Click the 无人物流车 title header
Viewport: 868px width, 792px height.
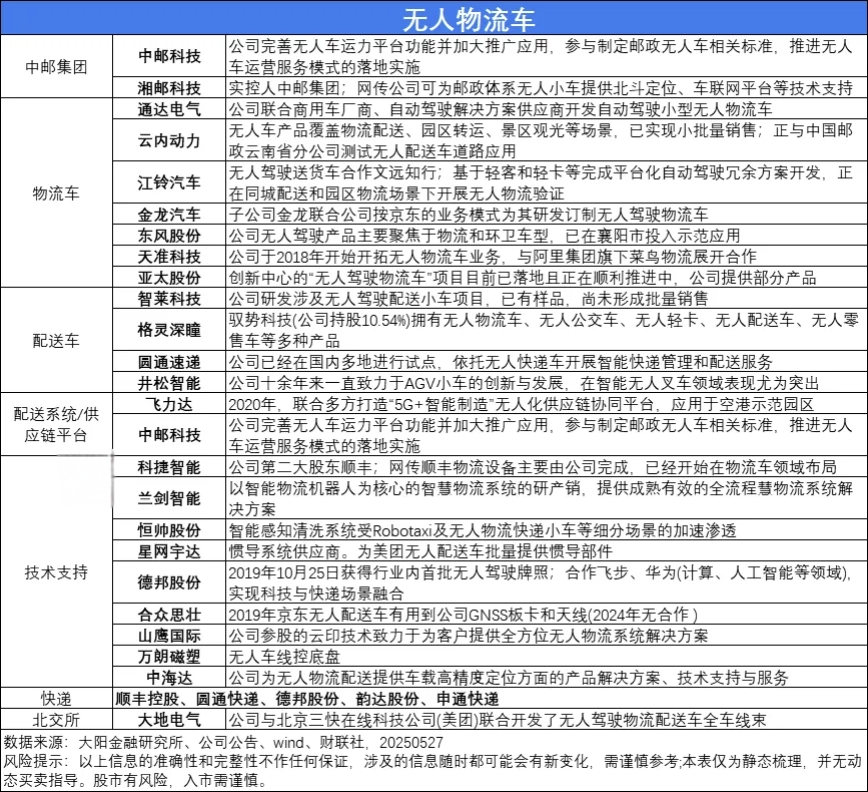click(434, 19)
